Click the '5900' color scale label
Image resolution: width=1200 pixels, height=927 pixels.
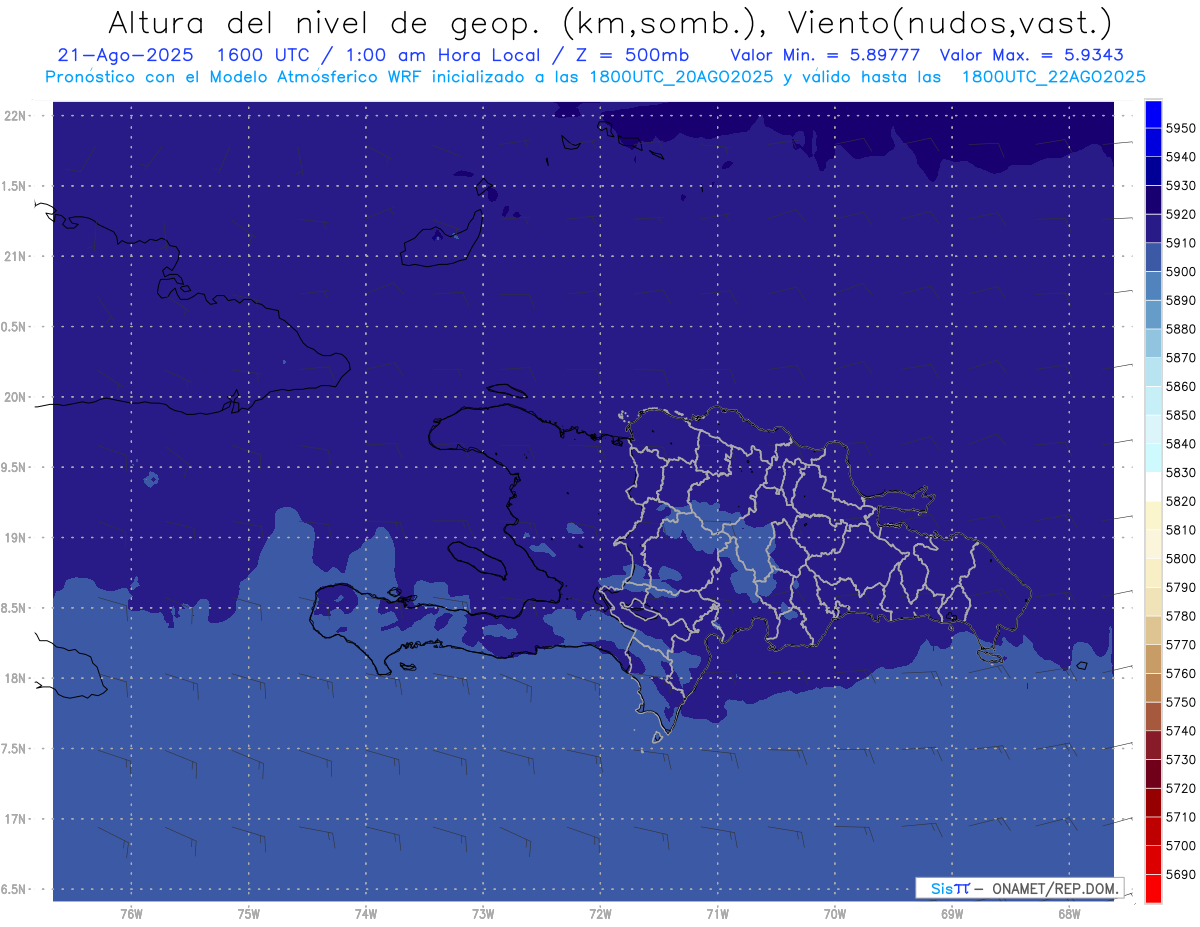(1181, 272)
